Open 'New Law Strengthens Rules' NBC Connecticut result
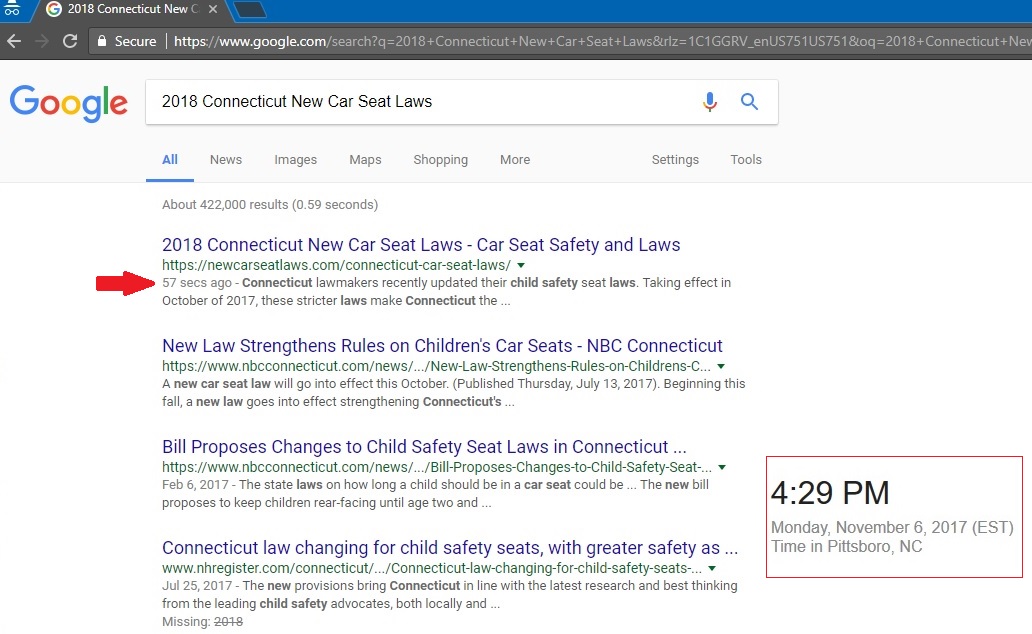The width and height of the screenshot is (1032, 634). tap(442, 346)
